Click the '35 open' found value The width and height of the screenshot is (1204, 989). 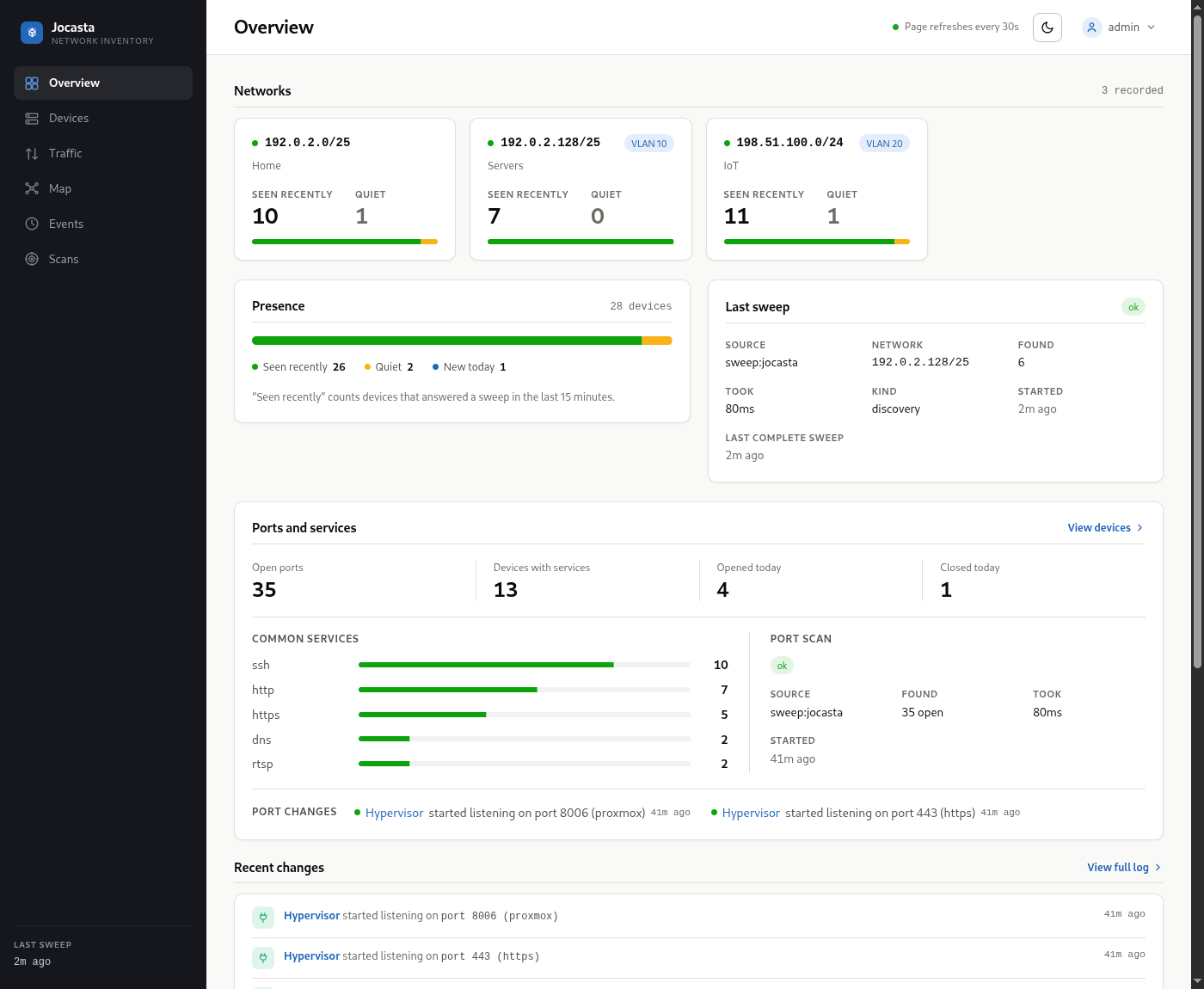(x=922, y=713)
